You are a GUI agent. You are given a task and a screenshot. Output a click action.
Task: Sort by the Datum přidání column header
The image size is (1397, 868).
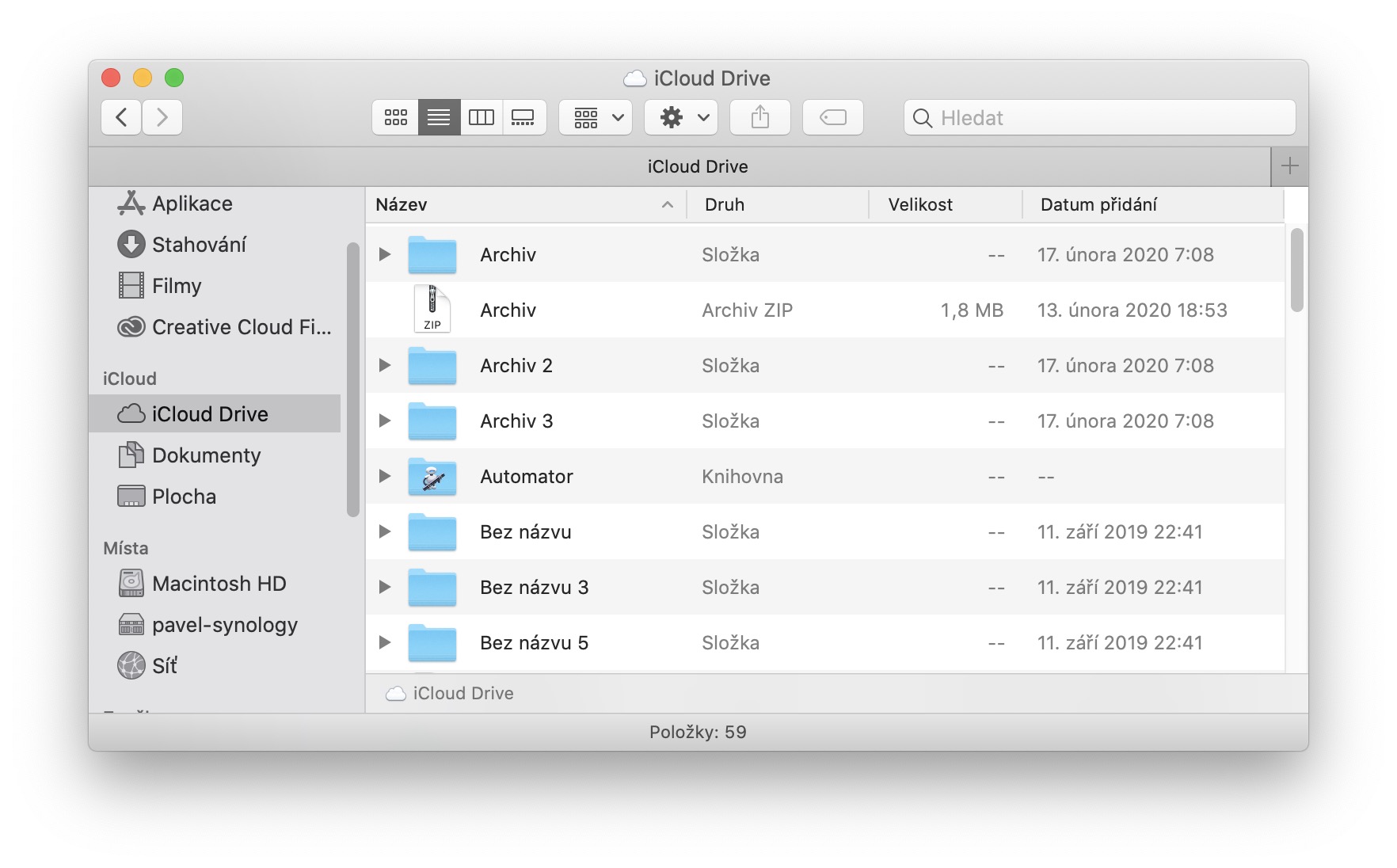point(1153,204)
